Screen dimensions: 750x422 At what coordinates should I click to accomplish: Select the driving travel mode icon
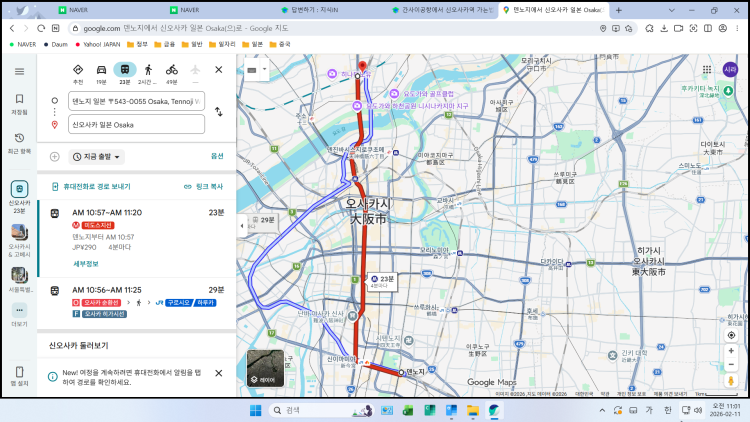pyautogui.click(x=101, y=69)
